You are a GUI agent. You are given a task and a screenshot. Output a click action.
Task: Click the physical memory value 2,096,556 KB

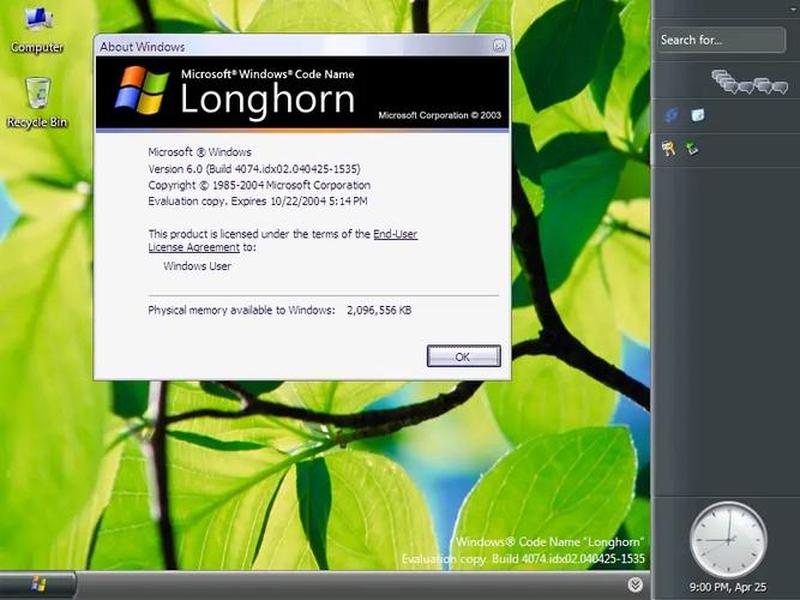click(379, 310)
